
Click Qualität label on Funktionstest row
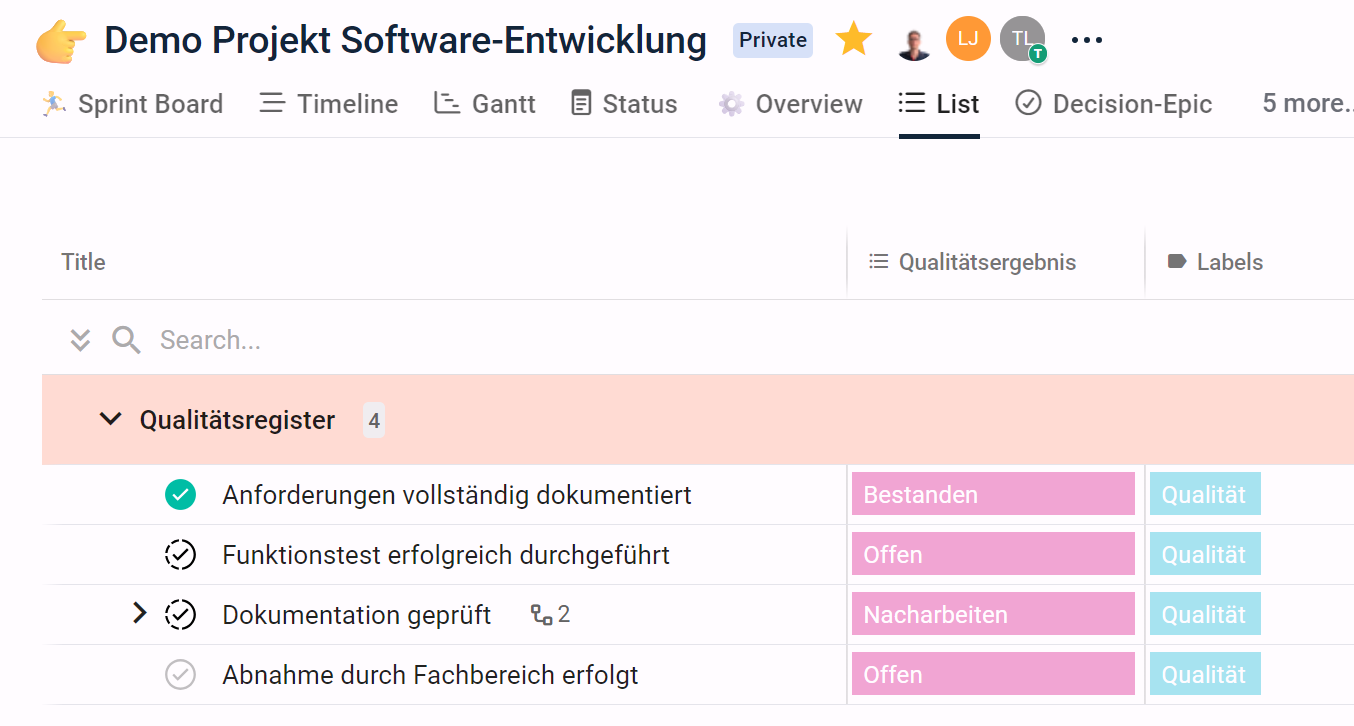pos(1204,554)
